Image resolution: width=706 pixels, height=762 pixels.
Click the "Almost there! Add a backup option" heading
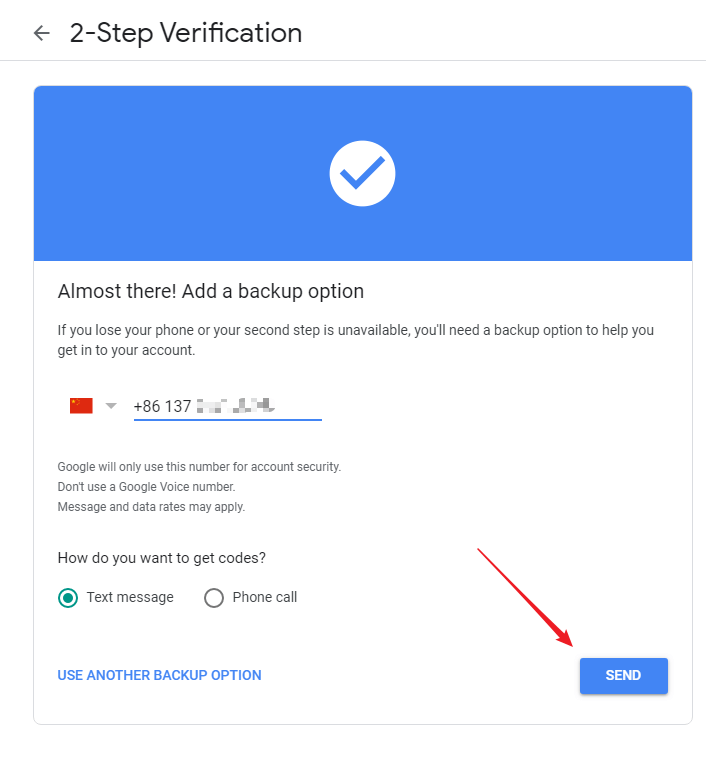[x=211, y=292]
